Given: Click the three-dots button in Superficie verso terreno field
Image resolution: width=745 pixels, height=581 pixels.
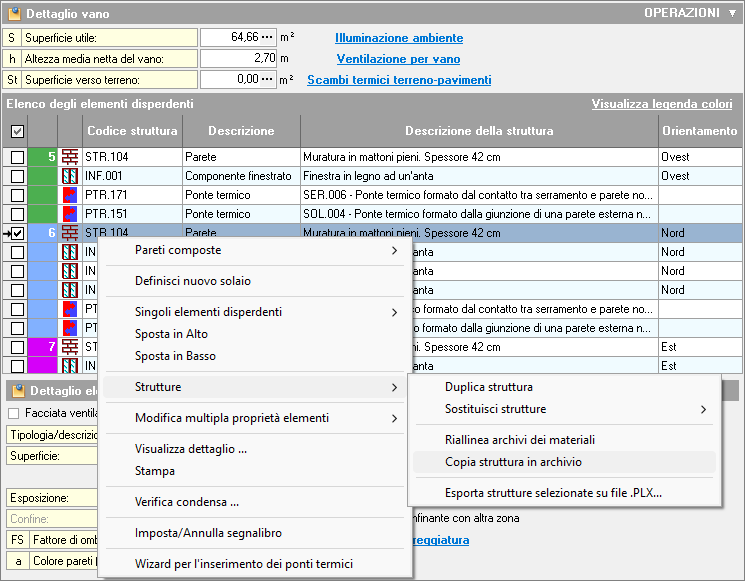Looking at the screenshot, I should tap(266, 79).
